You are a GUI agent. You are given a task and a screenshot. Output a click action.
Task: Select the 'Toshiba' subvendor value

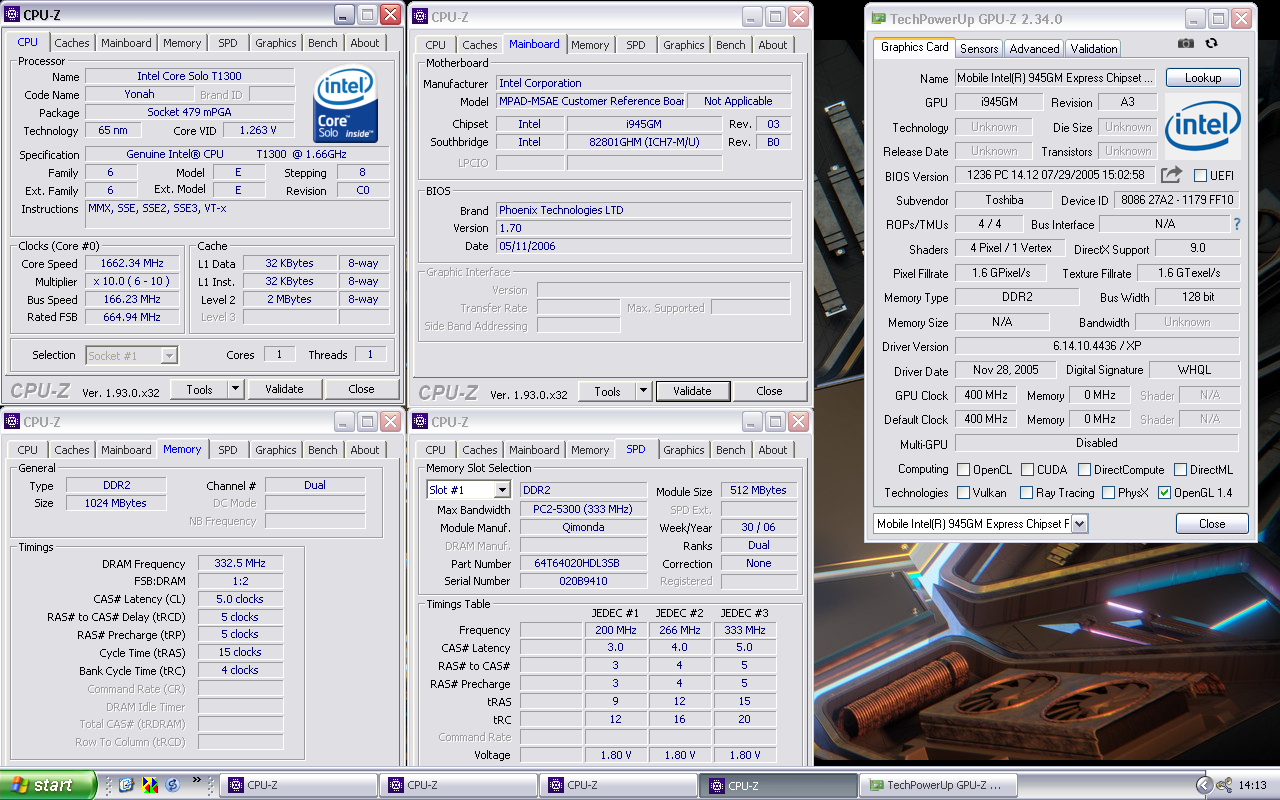click(1003, 200)
